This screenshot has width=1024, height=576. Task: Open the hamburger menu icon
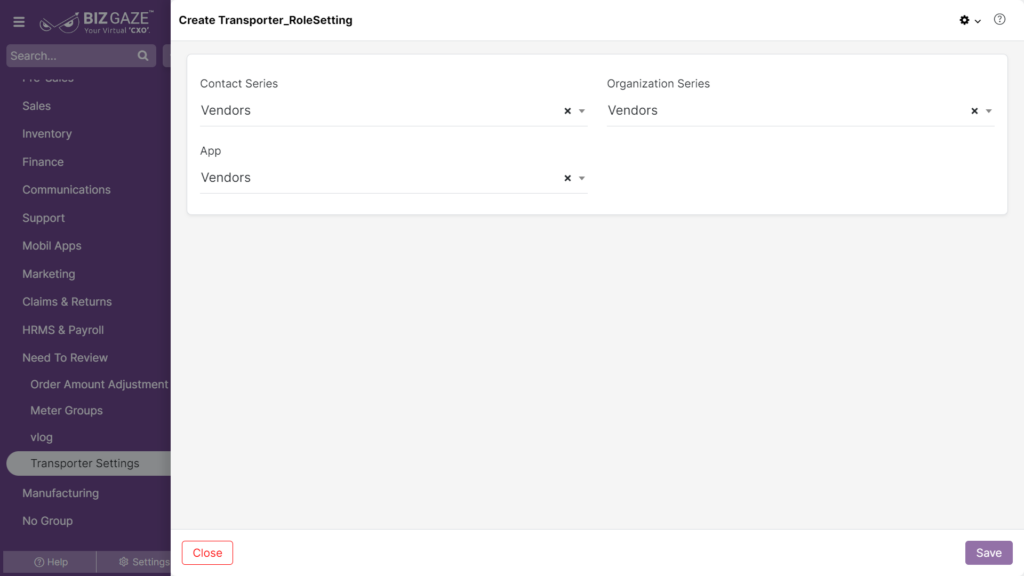[x=19, y=22]
